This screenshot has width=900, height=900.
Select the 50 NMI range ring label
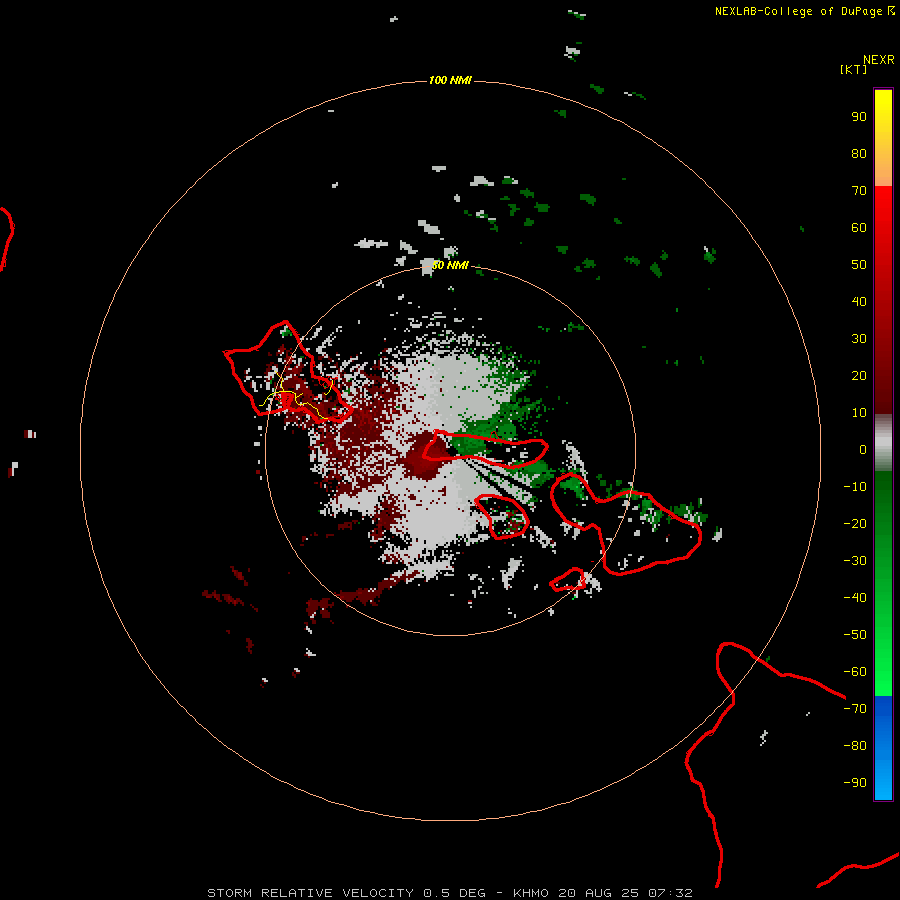450,265
